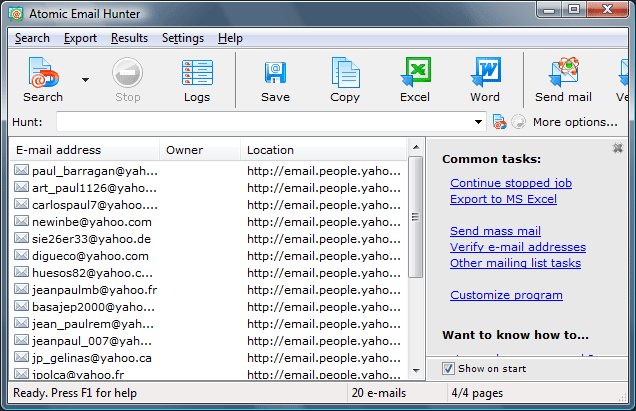Save the extracted e-mails
The image size is (636, 411).
pos(275,80)
